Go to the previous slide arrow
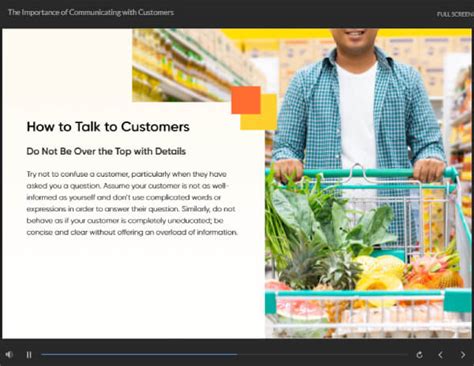This screenshot has width=474, height=366. [x=440, y=355]
